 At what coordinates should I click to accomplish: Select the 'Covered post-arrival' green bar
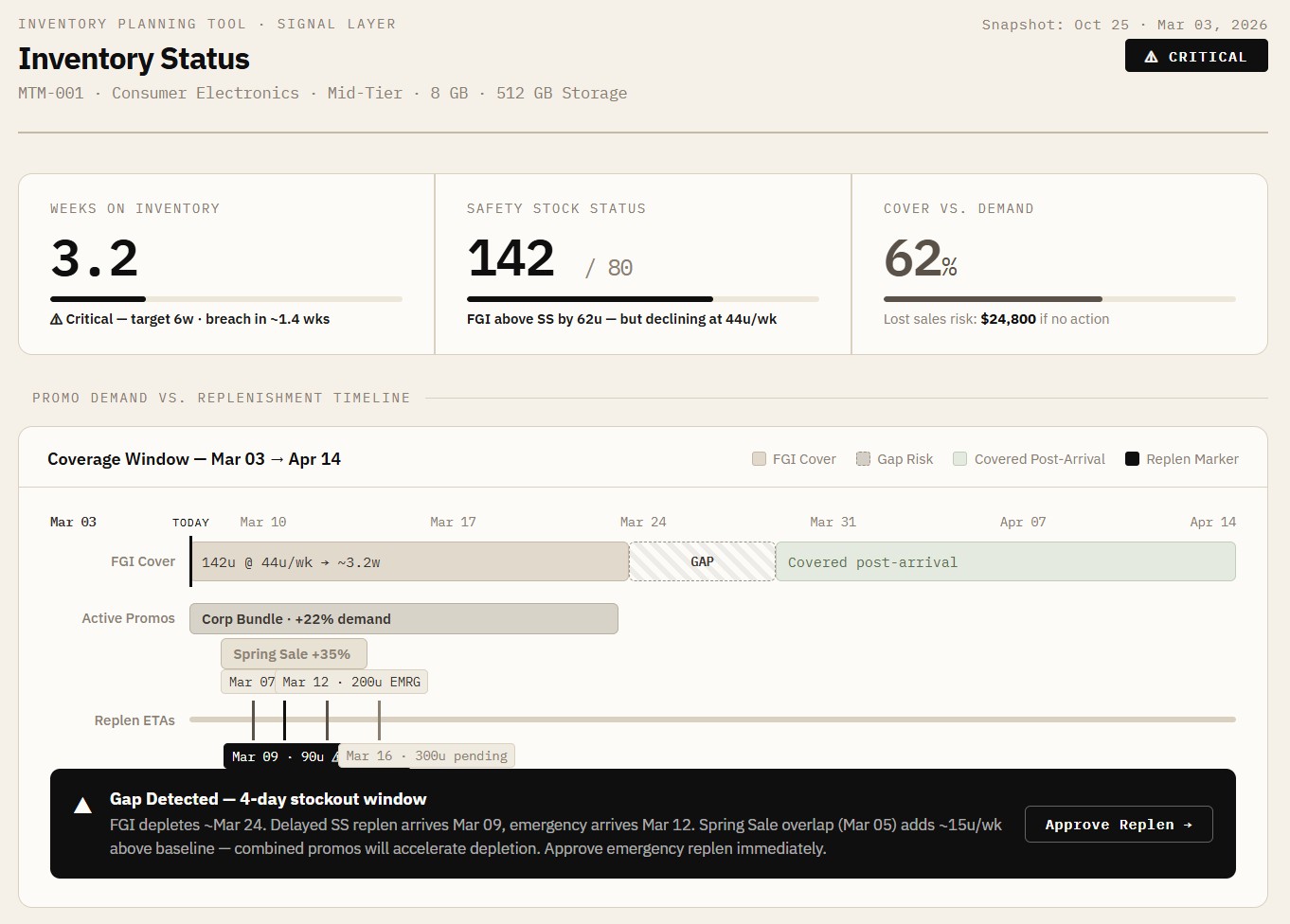click(1006, 561)
